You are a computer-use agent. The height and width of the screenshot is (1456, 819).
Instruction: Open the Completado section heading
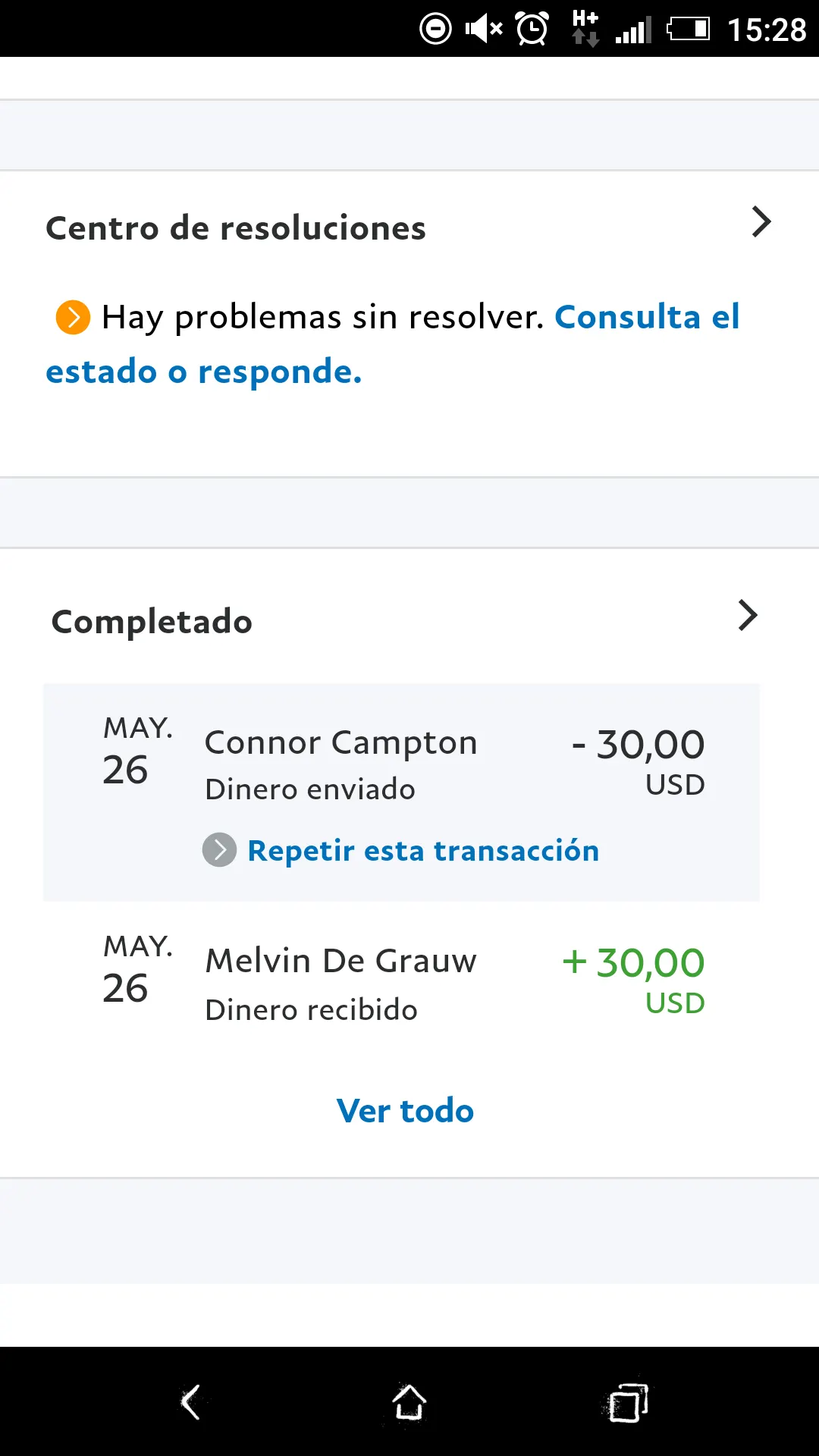click(152, 622)
